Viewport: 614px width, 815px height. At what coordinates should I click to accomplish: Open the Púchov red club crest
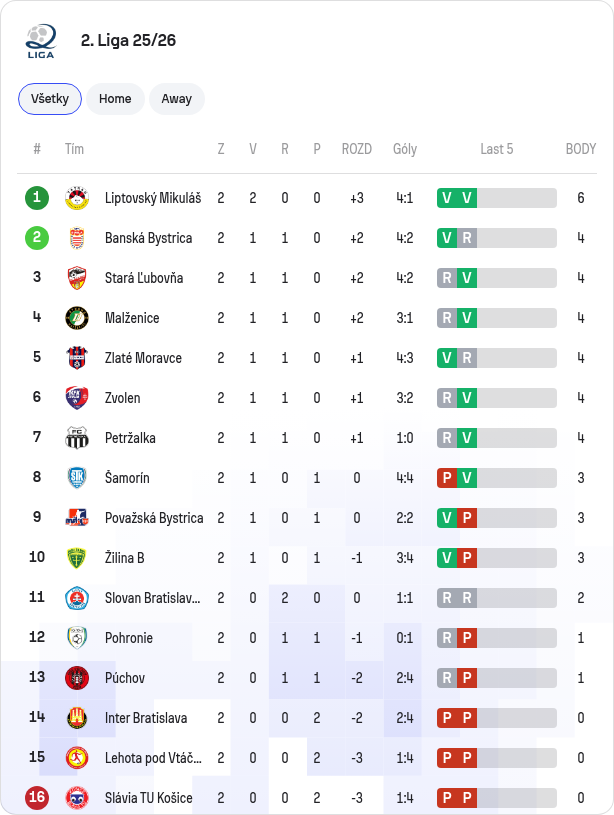point(77,678)
